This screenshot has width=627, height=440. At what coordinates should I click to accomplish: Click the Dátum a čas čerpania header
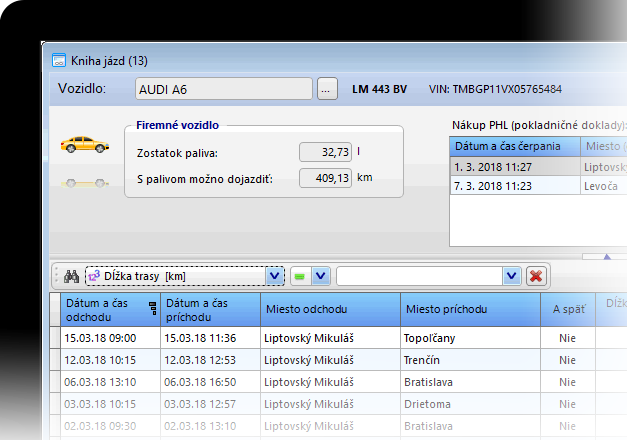tap(515, 146)
